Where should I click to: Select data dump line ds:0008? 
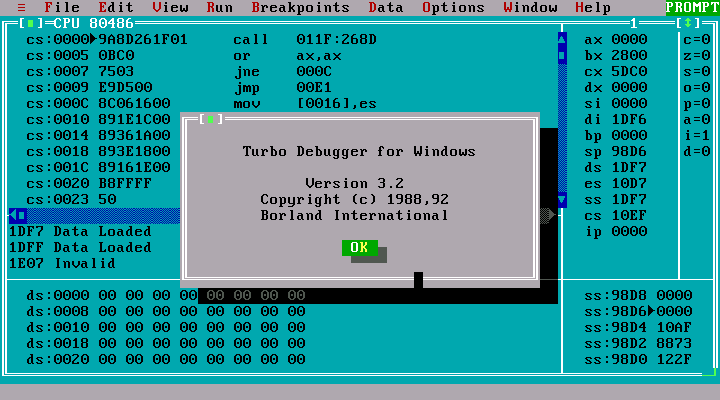(166, 311)
